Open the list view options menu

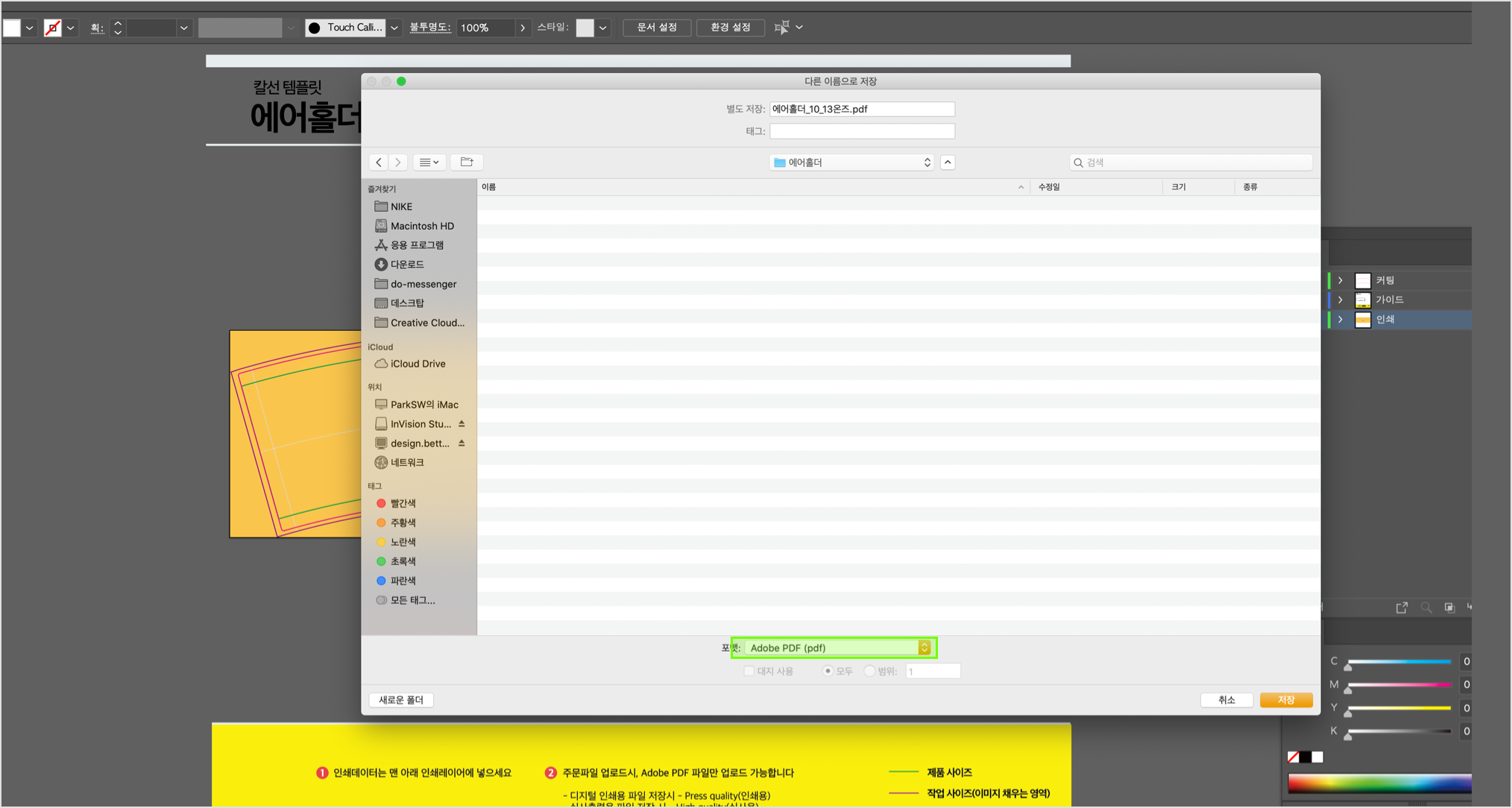[429, 162]
